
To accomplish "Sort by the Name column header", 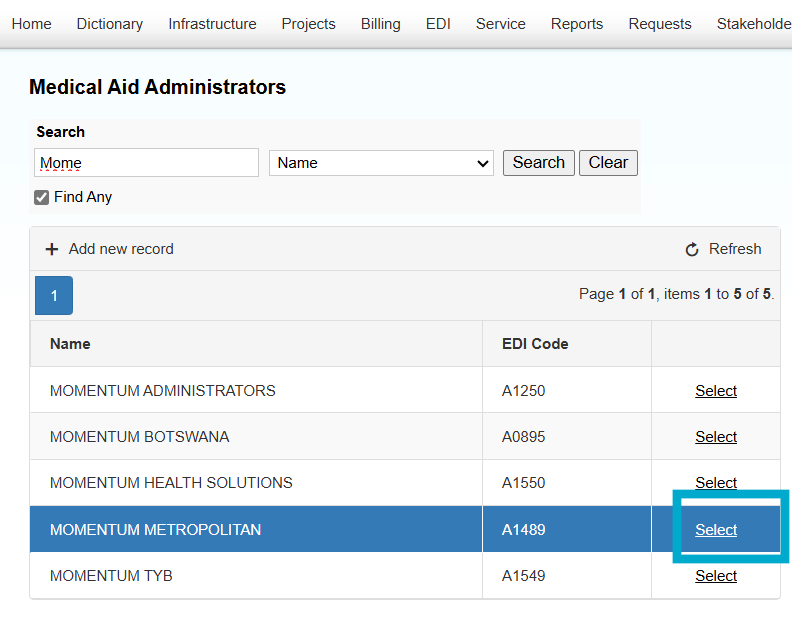I will click(70, 344).
